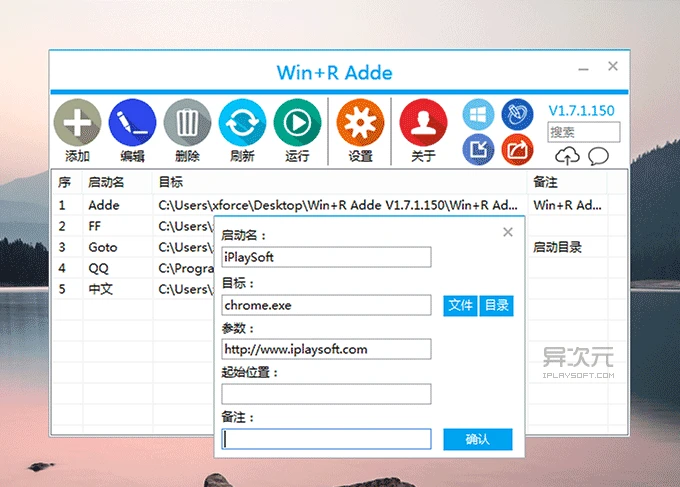
Task: Click the 文件 (File) browse button
Action: tap(460, 305)
